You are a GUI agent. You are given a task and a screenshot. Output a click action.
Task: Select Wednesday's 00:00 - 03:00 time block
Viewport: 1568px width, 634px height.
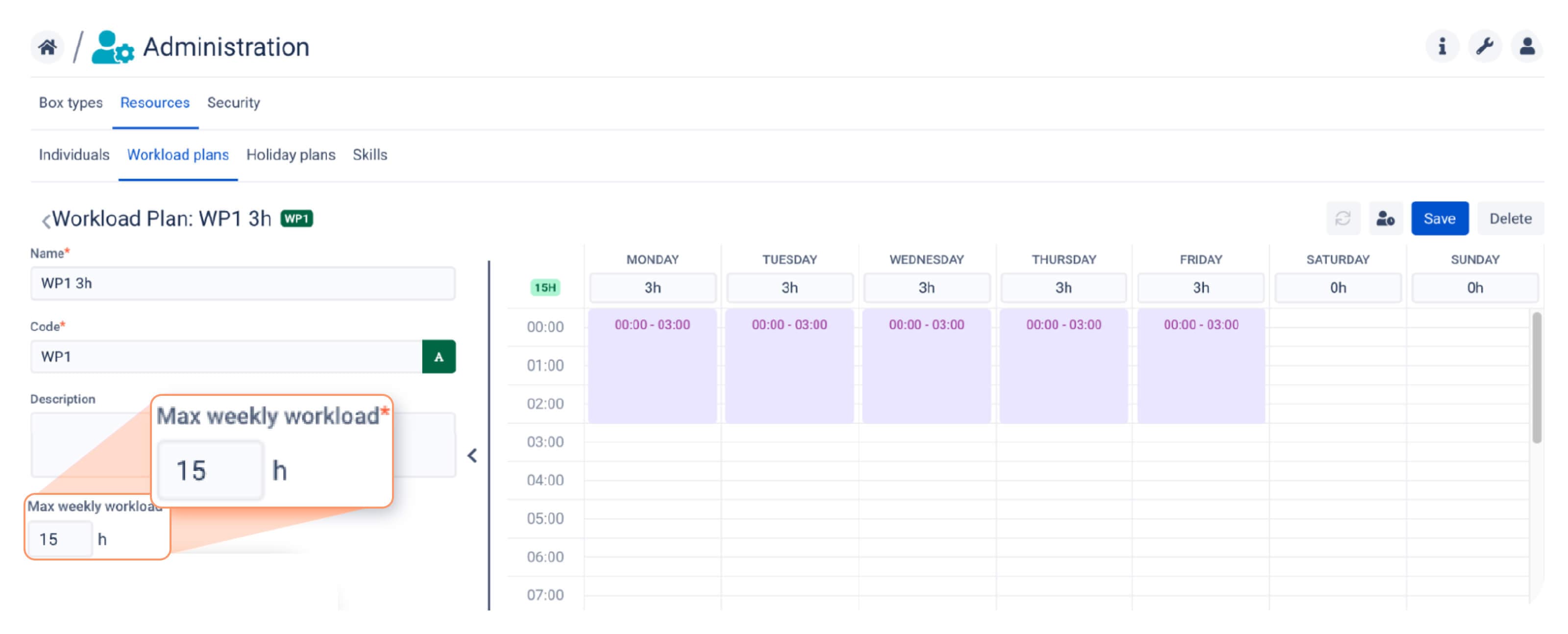click(x=927, y=366)
